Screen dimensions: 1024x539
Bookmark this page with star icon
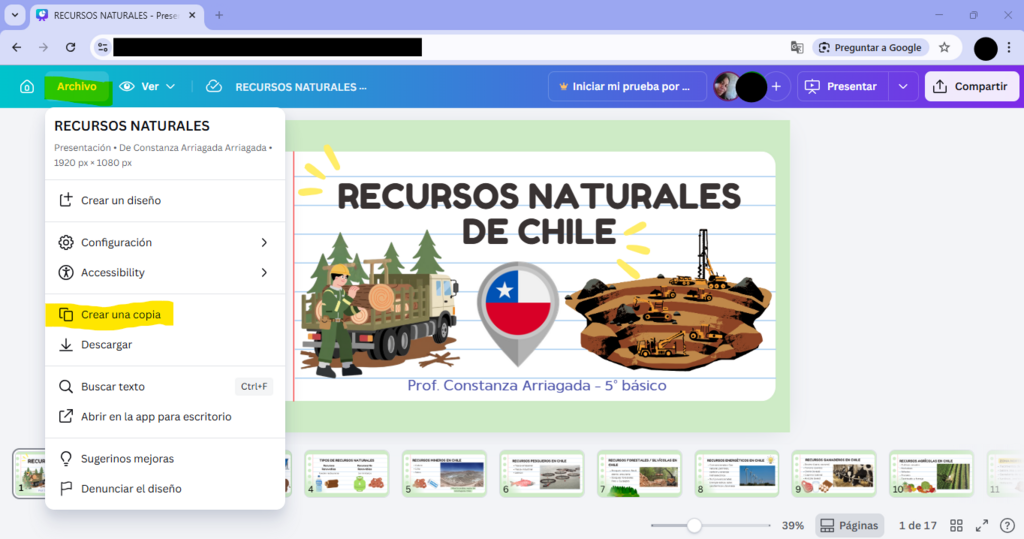coord(944,47)
